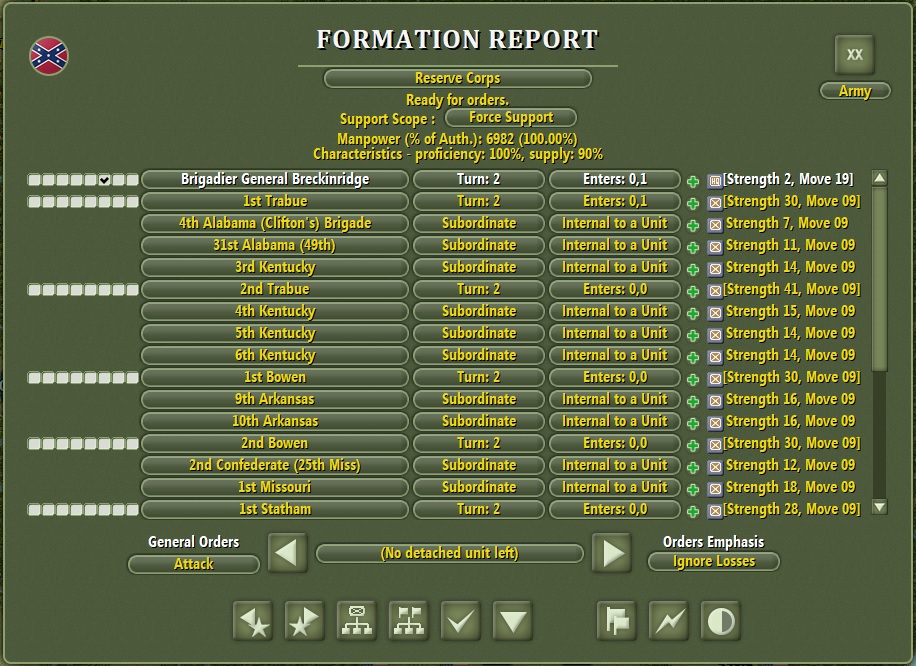Click Strength 2, Move 19 text

pos(788,179)
